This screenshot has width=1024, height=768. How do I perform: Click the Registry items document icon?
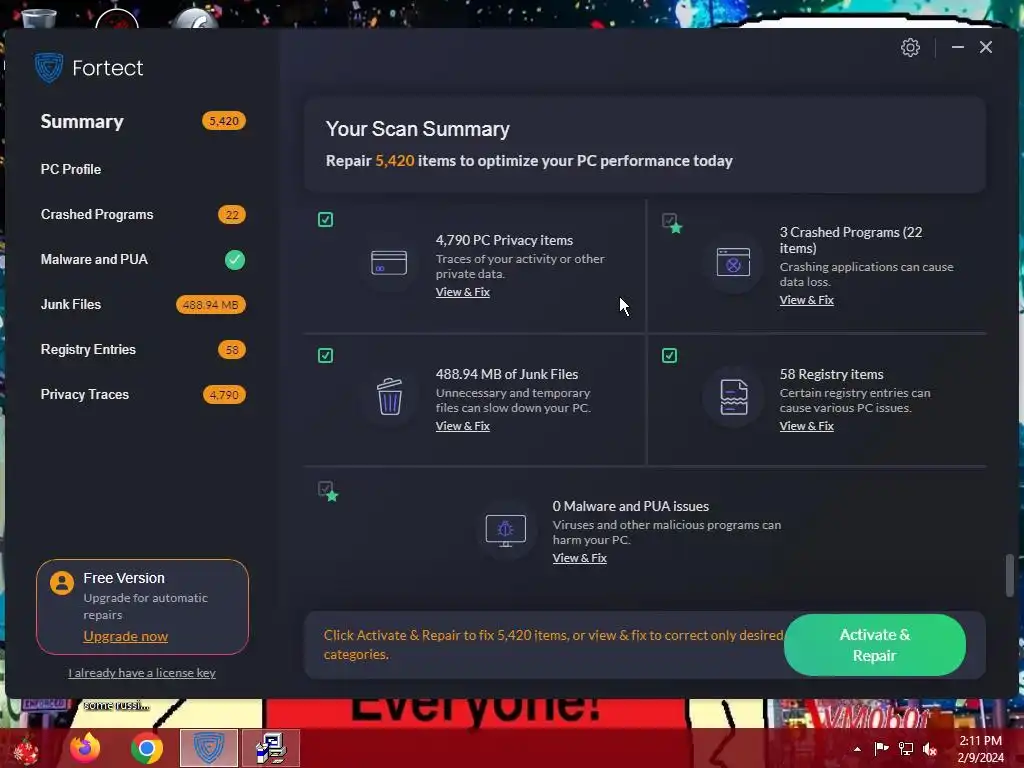pos(733,397)
